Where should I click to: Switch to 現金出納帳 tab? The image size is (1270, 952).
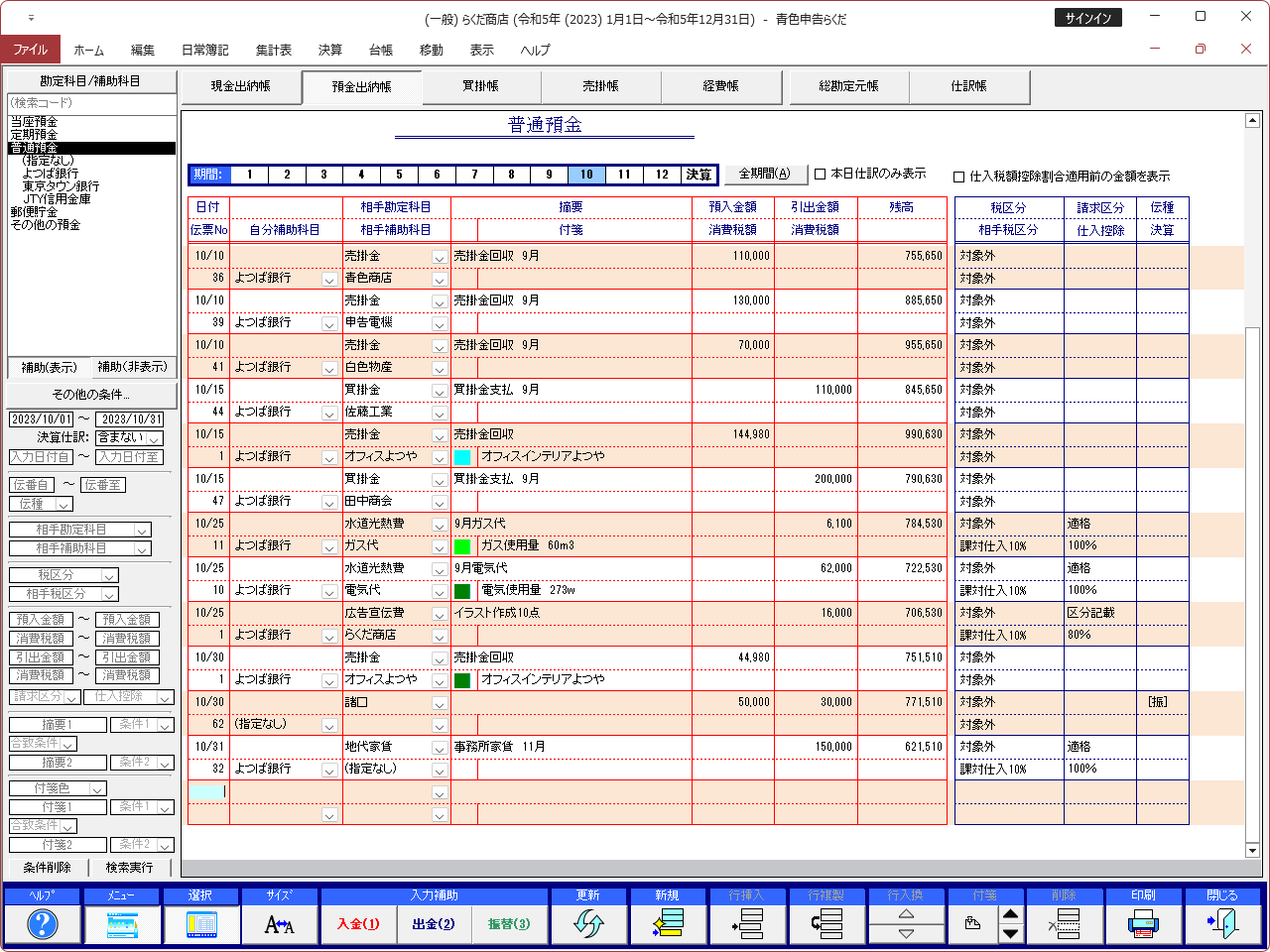click(x=240, y=86)
